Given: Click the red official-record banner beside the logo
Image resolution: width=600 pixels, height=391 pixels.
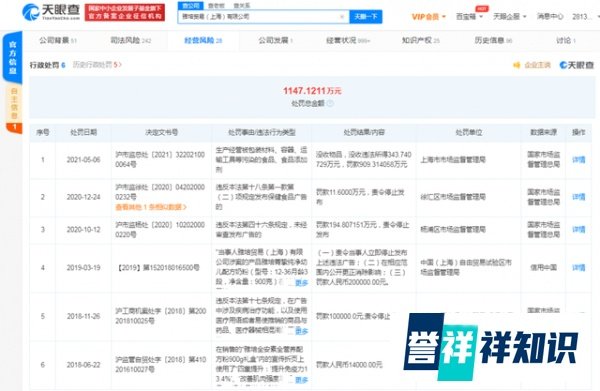Looking at the screenshot, I should click(125, 12).
